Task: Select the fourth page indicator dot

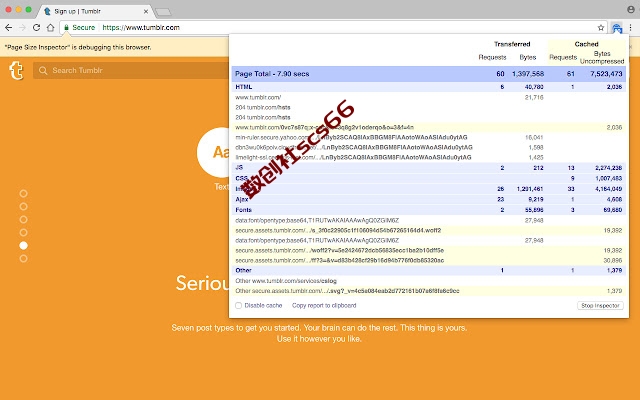Action: pos(24,233)
